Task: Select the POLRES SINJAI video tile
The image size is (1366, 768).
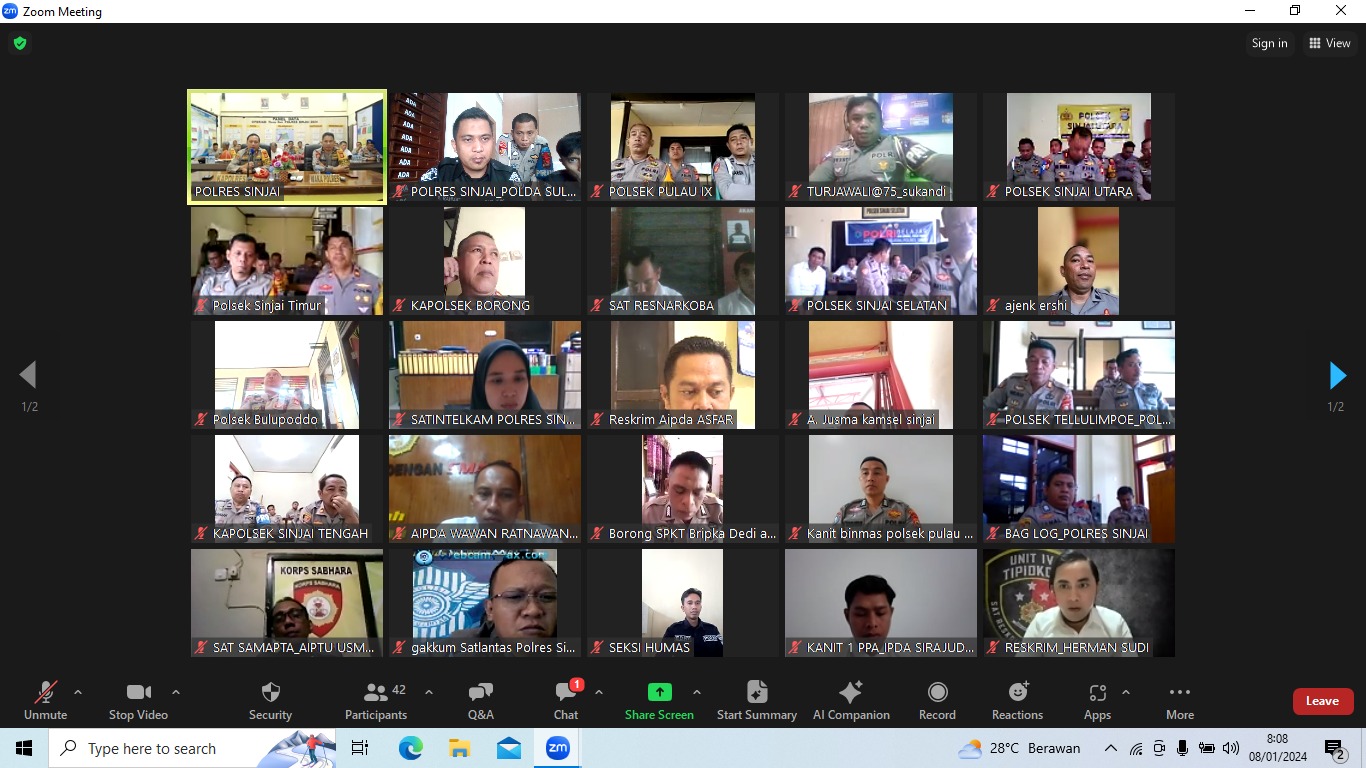Action: pyautogui.click(x=287, y=147)
